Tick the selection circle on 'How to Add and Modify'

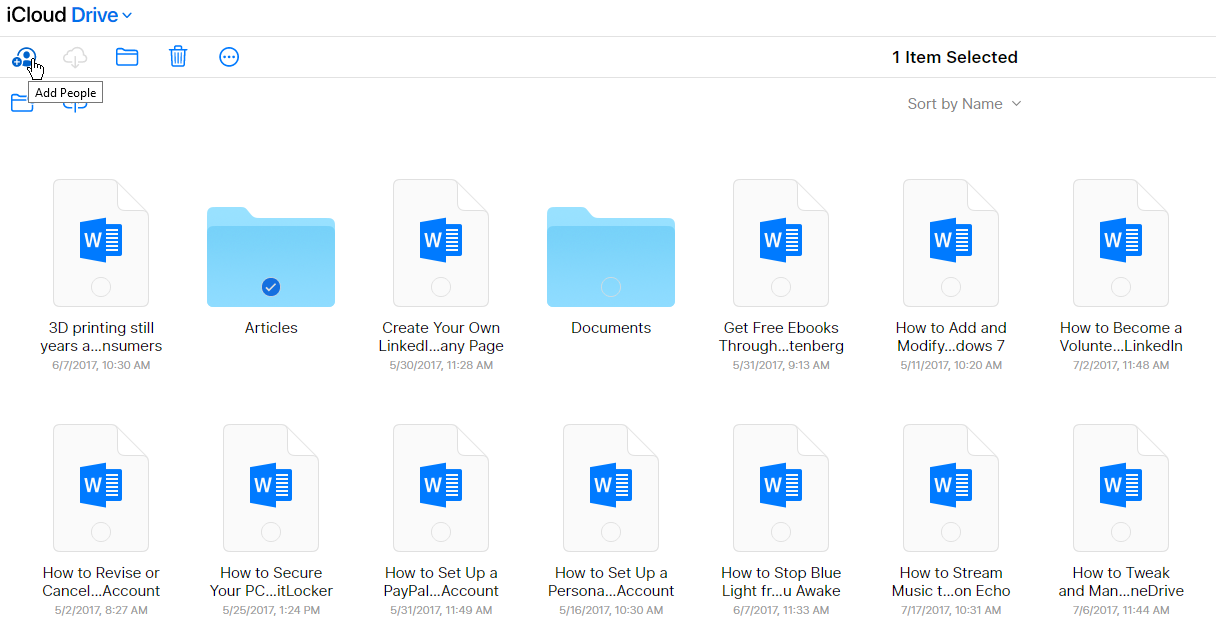pyautogui.click(x=951, y=287)
